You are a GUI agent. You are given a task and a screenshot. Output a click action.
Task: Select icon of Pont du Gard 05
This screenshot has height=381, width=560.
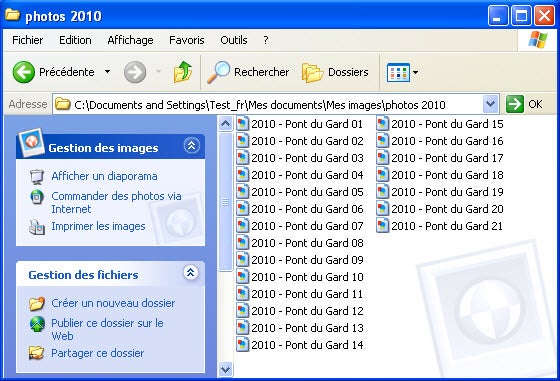pyautogui.click(x=242, y=192)
